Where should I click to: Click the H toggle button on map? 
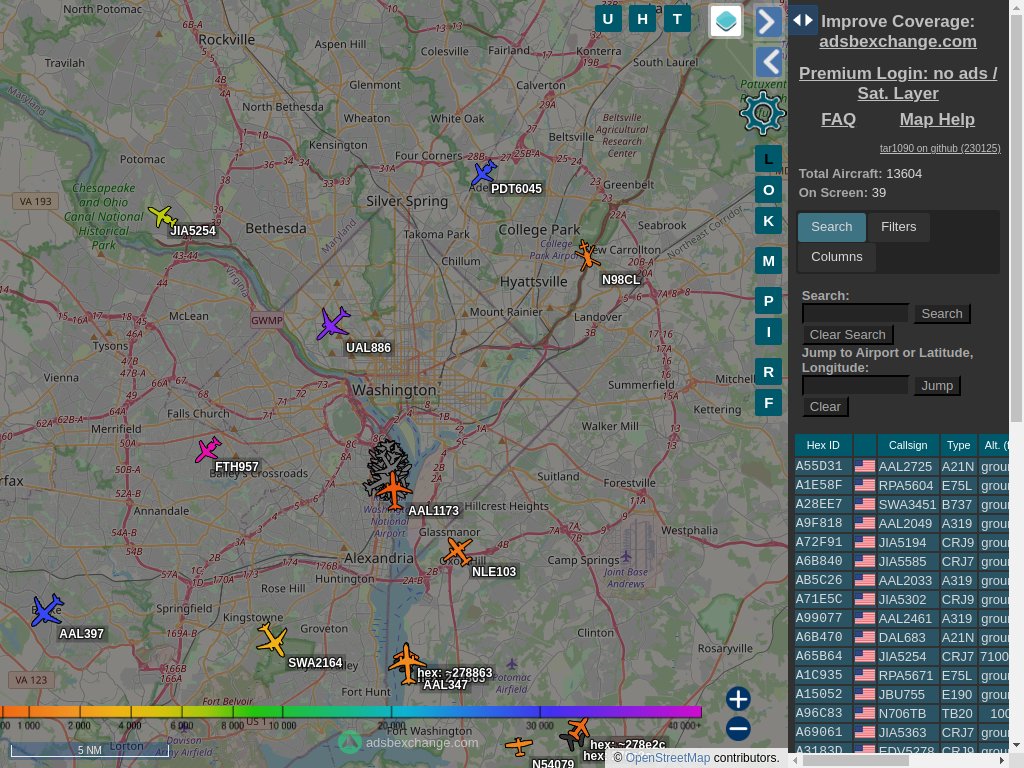click(643, 19)
